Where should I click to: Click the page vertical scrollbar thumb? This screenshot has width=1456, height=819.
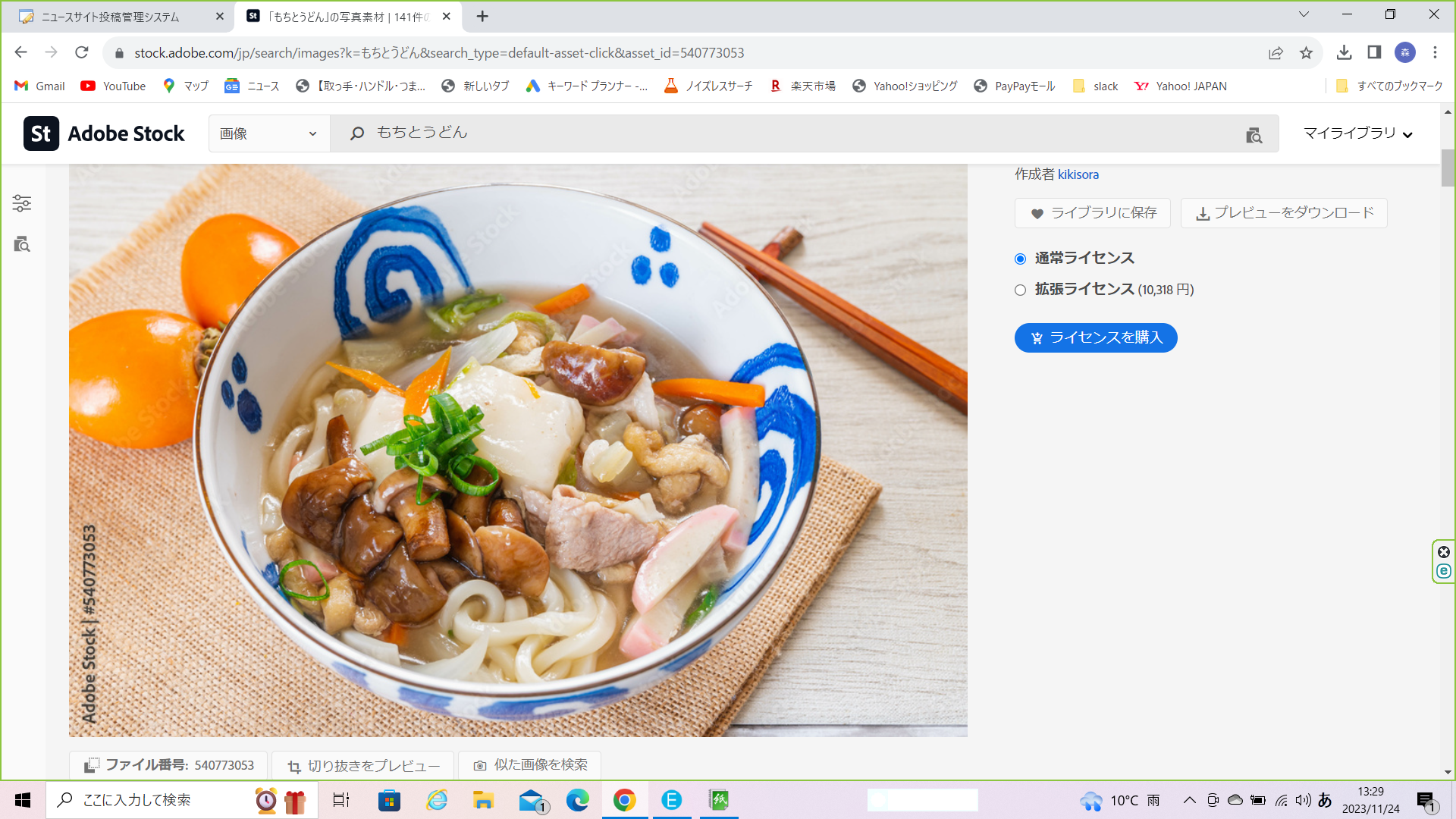pos(1448,167)
